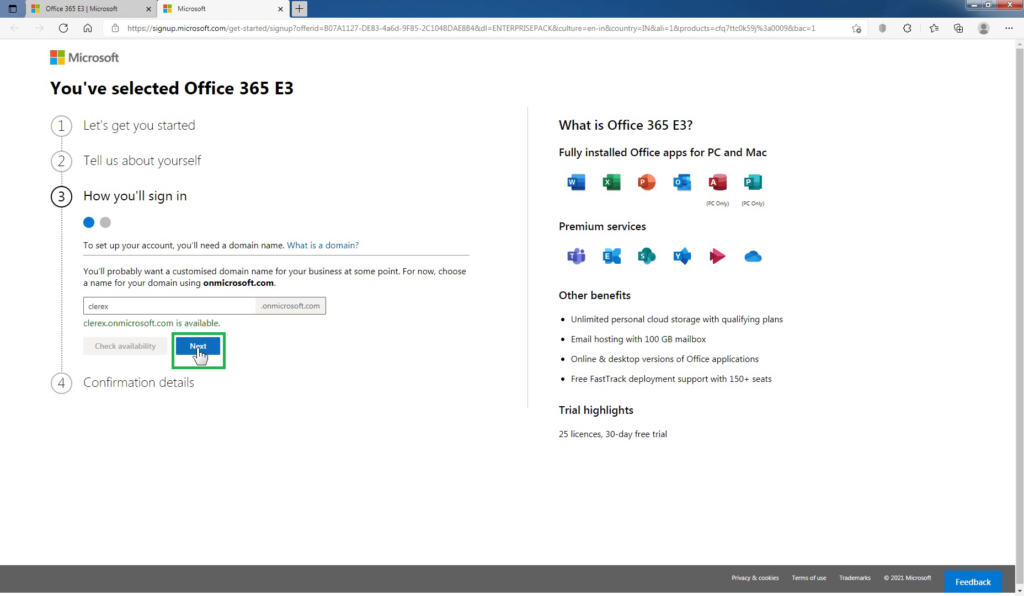Click the Premium services heading
The width and height of the screenshot is (1024, 596).
click(602, 227)
